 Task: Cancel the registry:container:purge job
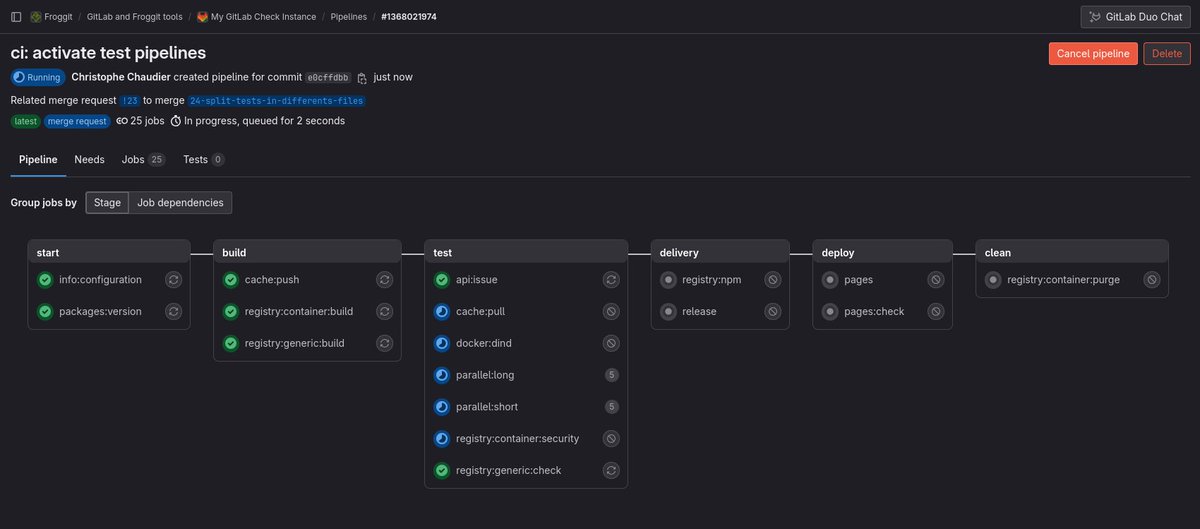[x=1151, y=280]
